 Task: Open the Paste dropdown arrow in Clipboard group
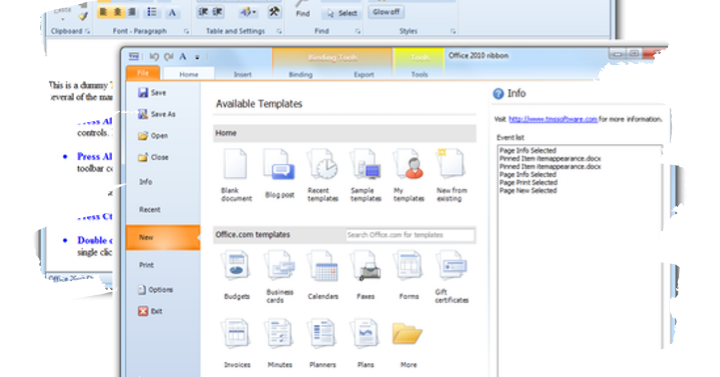click(x=63, y=19)
